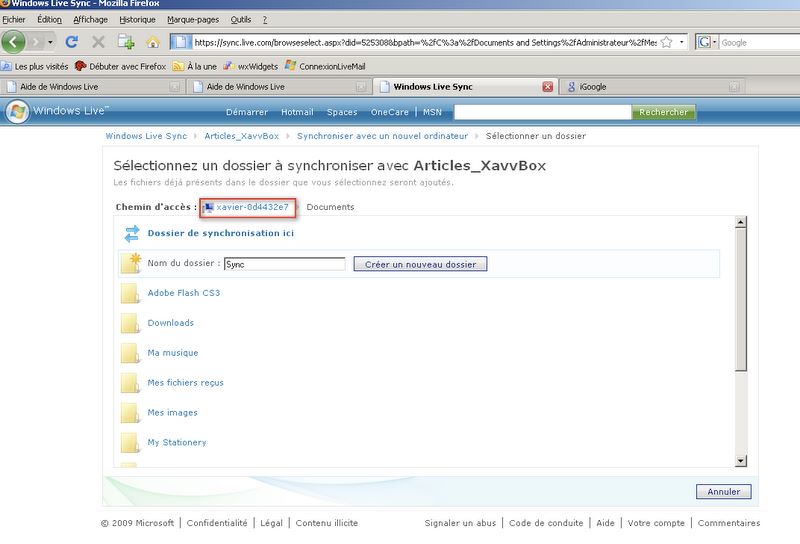
Task: Click the green Rechercher button
Action: tap(663, 112)
